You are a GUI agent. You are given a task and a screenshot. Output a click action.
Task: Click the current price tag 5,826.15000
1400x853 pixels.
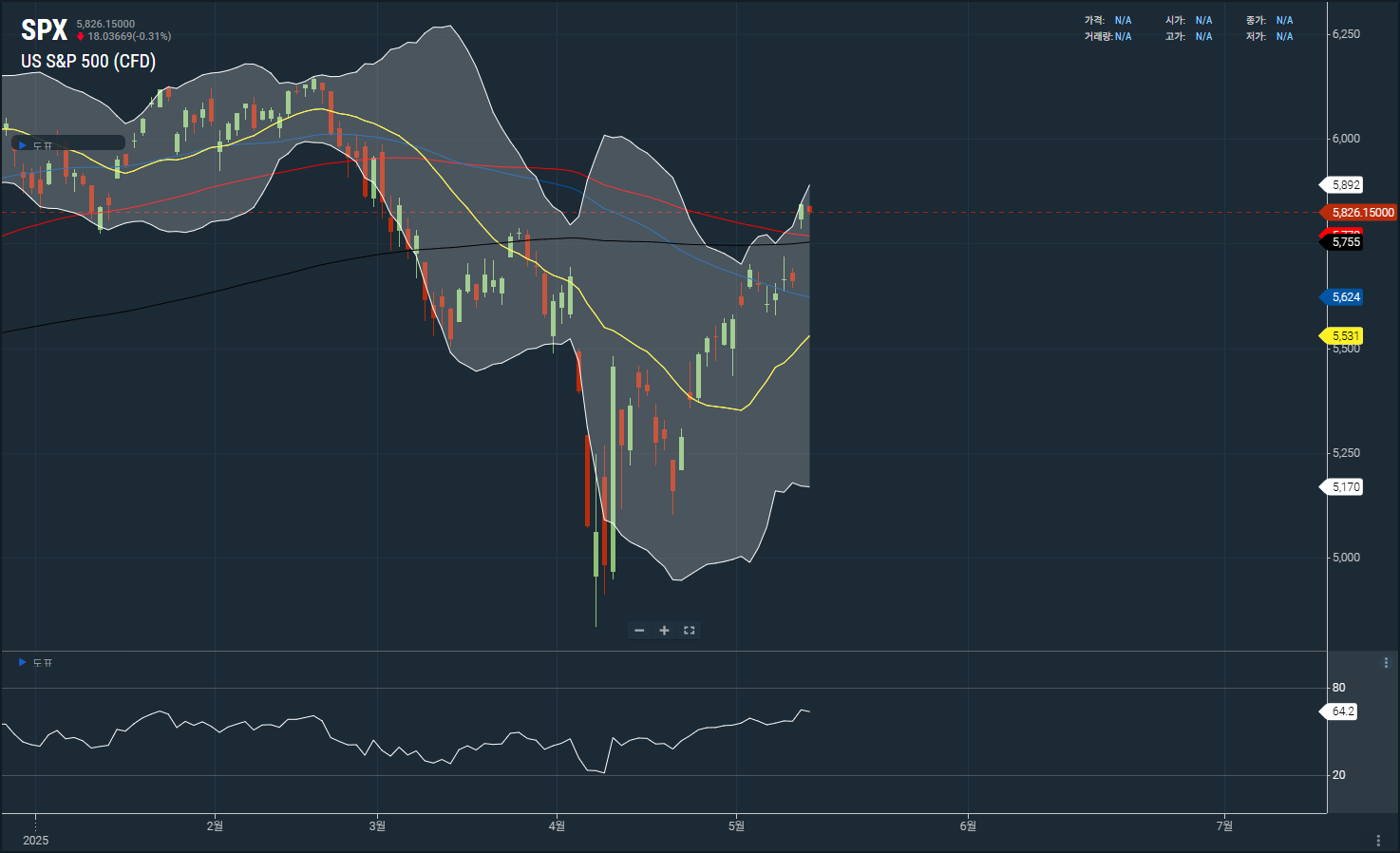[x=1362, y=213]
